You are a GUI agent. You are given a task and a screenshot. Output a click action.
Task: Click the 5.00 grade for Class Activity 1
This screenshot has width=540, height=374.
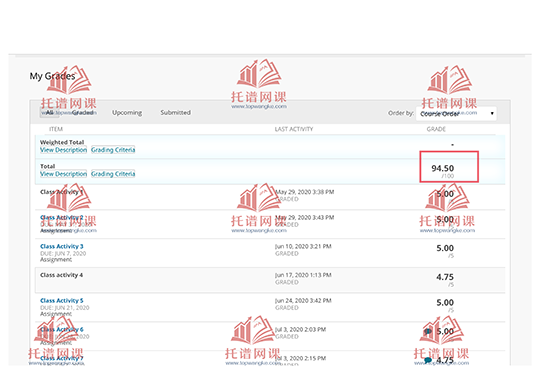[x=445, y=194]
